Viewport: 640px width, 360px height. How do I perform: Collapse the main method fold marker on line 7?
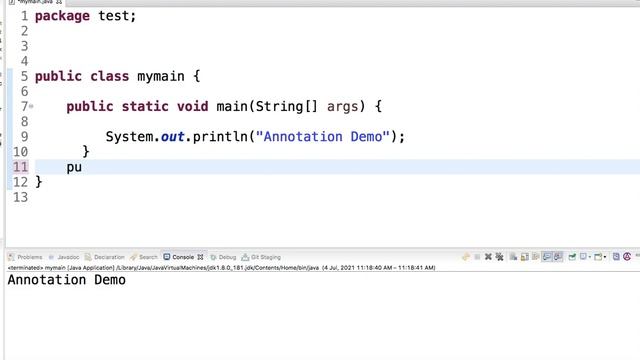pyautogui.click(x=31, y=107)
